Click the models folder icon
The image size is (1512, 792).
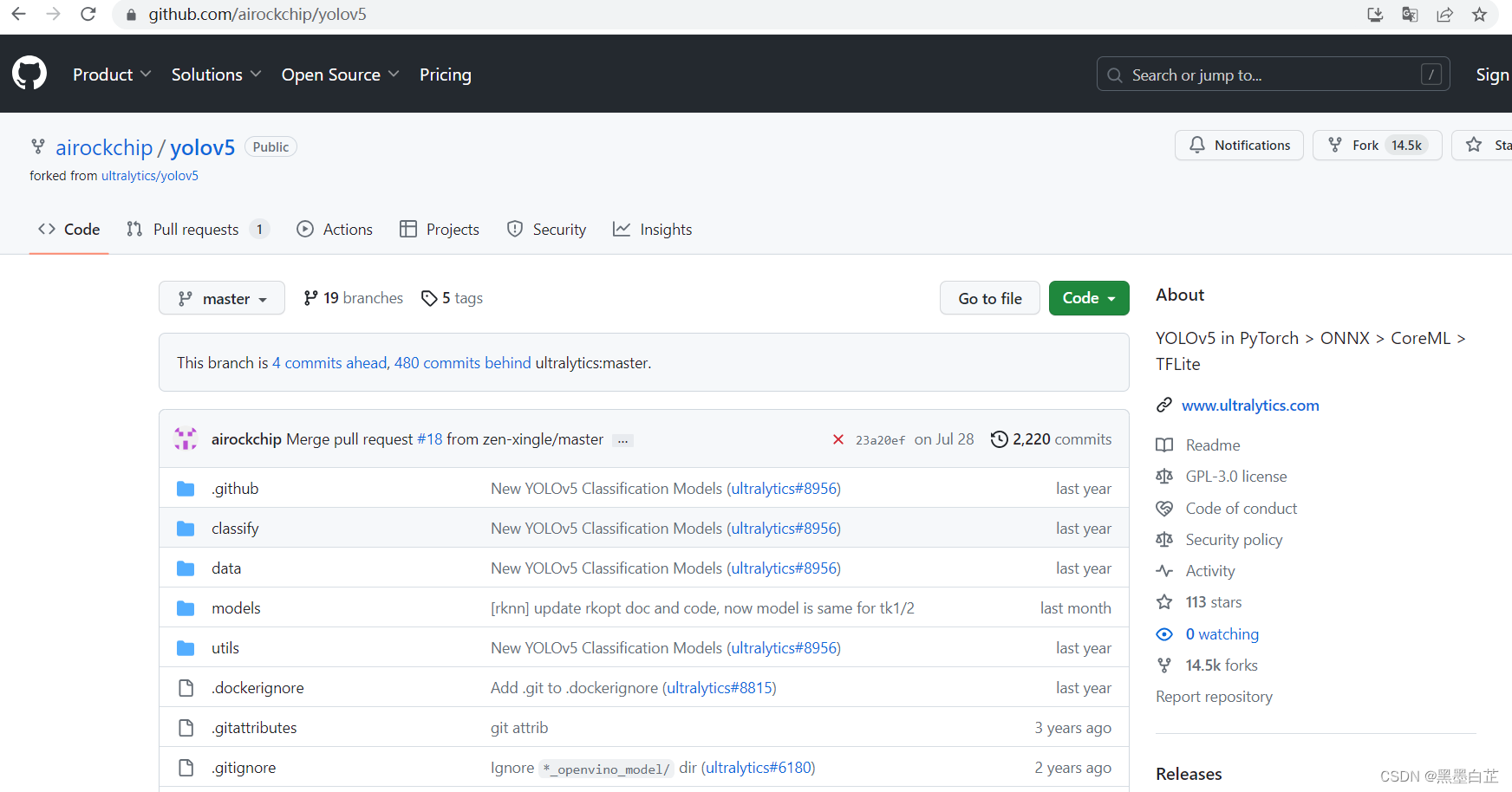pos(186,608)
